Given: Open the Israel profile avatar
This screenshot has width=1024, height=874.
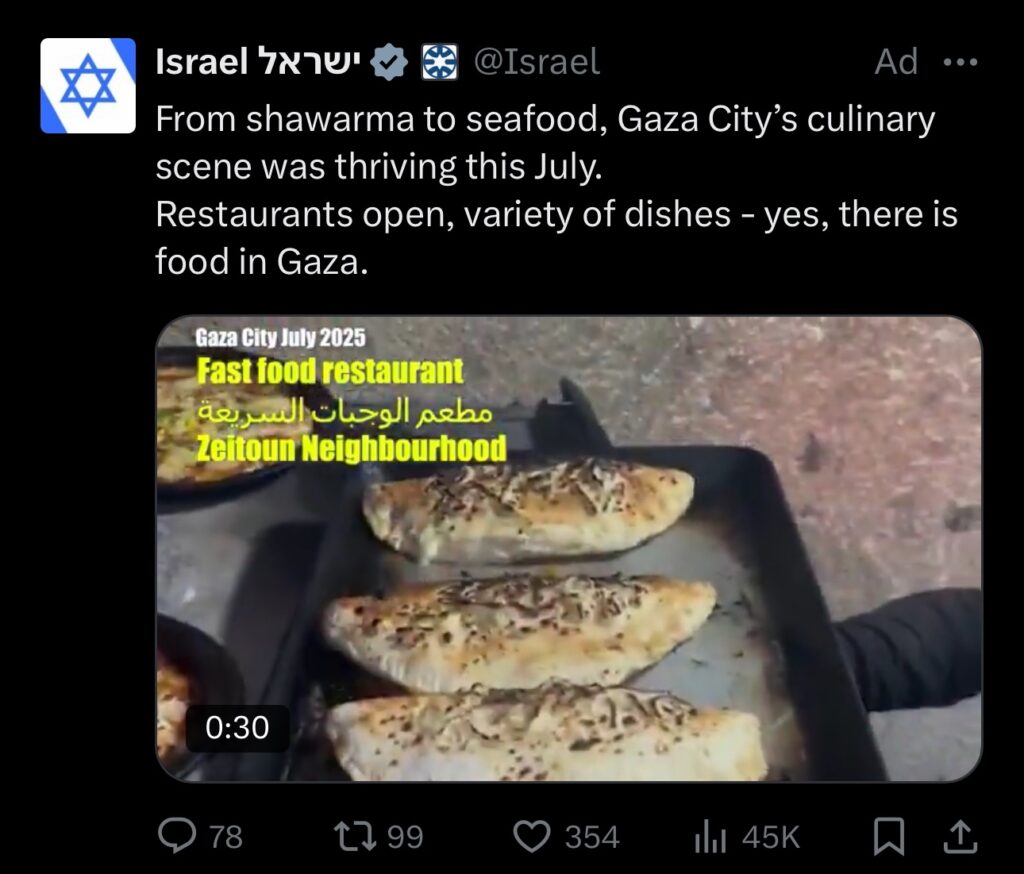Looking at the screenshot, I should pos(88,86).
